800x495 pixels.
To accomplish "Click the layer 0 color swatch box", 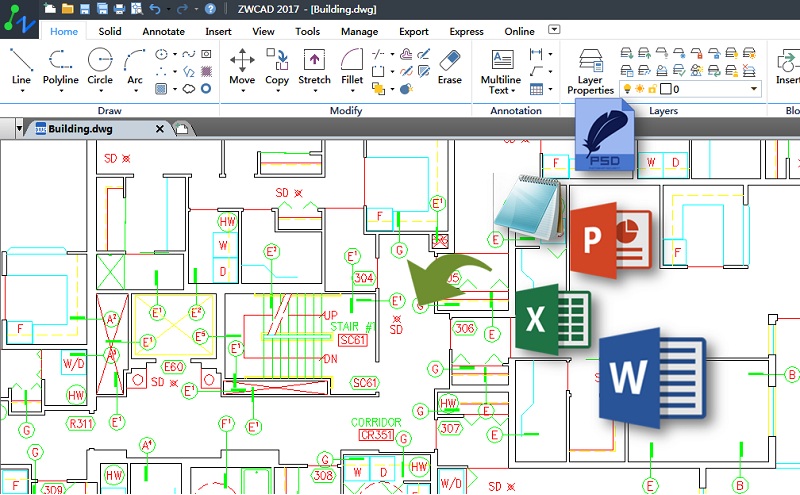I will (665, 89).
